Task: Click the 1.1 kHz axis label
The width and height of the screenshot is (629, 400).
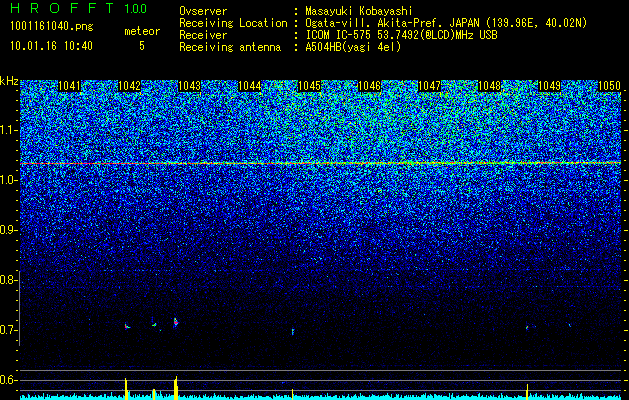Action: [7, 130]
